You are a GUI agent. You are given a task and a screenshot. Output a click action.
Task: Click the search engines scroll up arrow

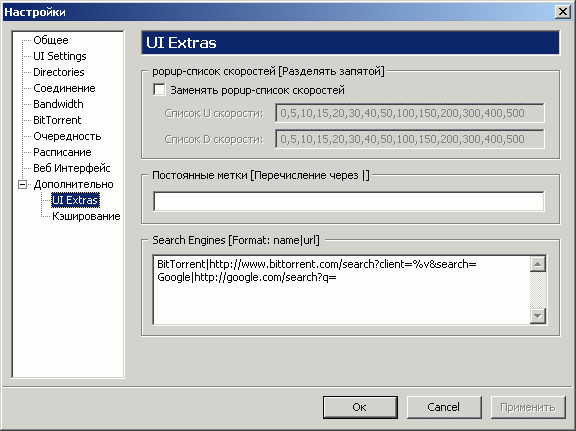[x=538, y=264]
